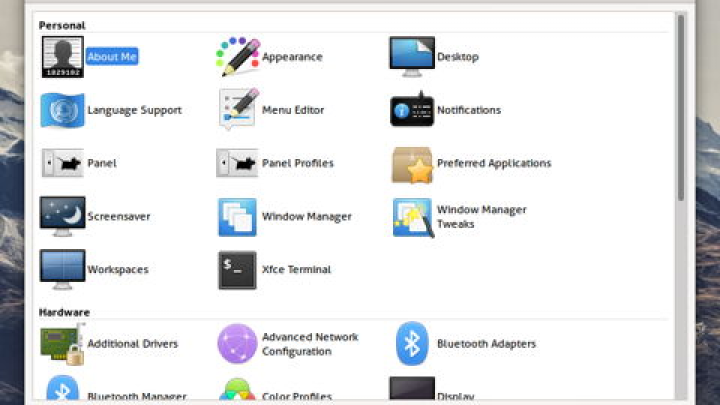Screen dimensions: 720x405
Task: Click the Desktop label
Action: 458,57
